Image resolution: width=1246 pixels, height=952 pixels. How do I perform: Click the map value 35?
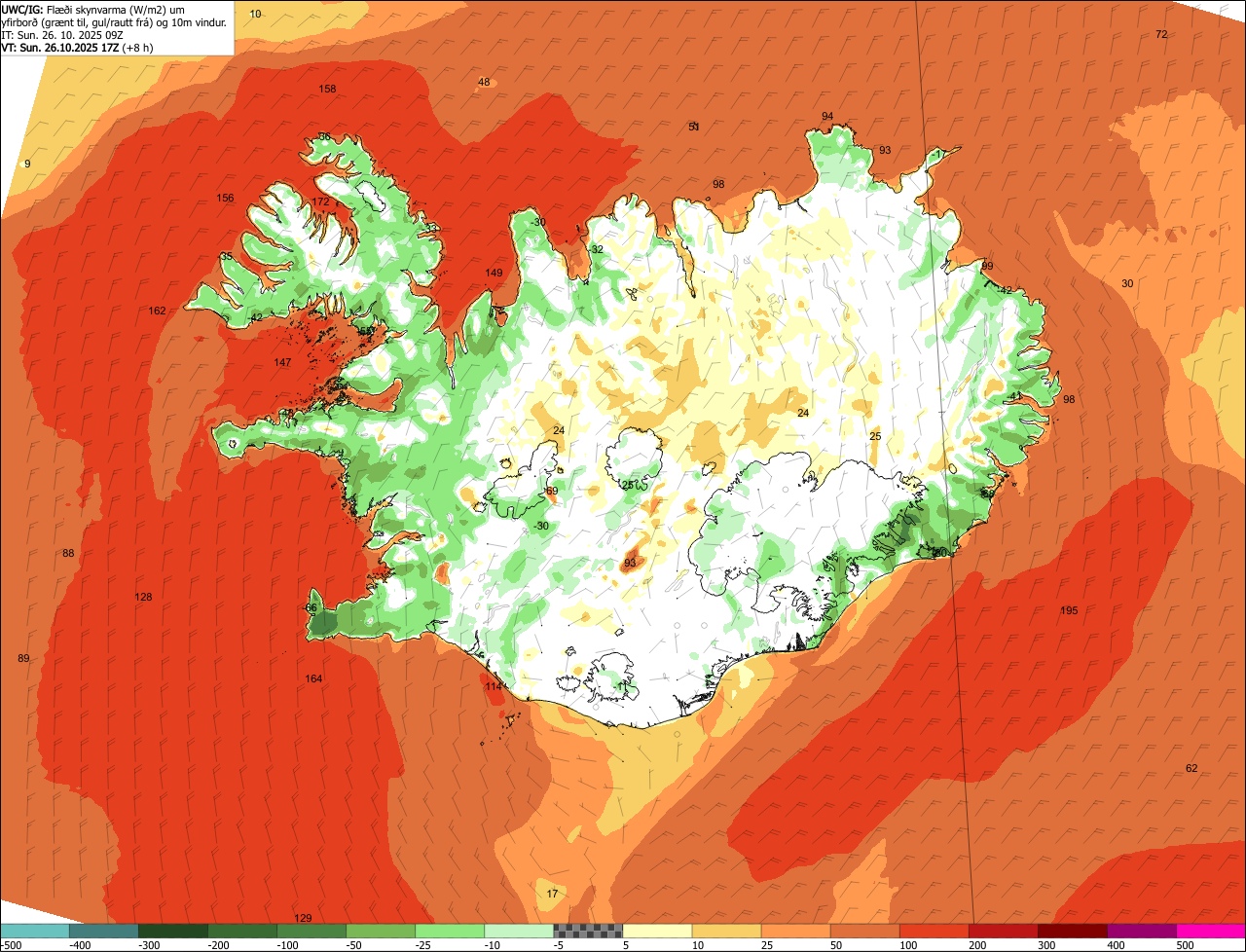(226, 257)
